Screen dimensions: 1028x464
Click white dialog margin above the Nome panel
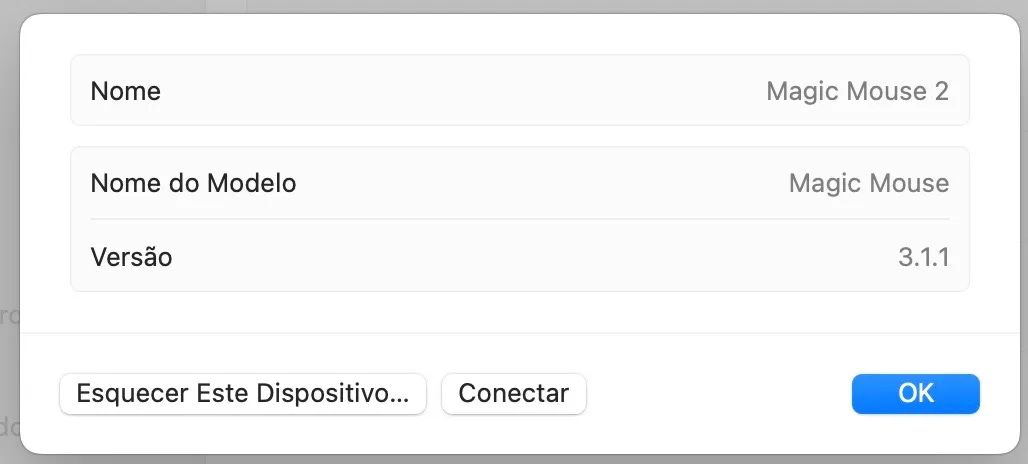tap(520, 34)
